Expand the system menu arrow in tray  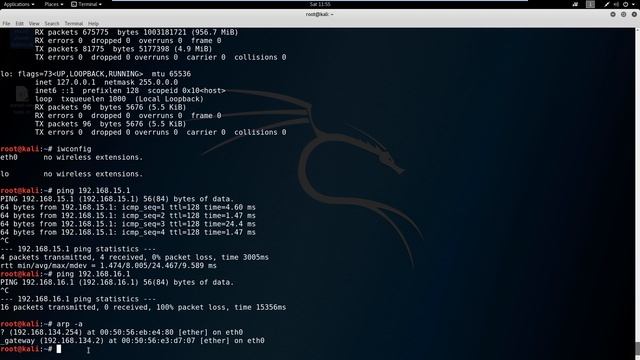(633, 4)
